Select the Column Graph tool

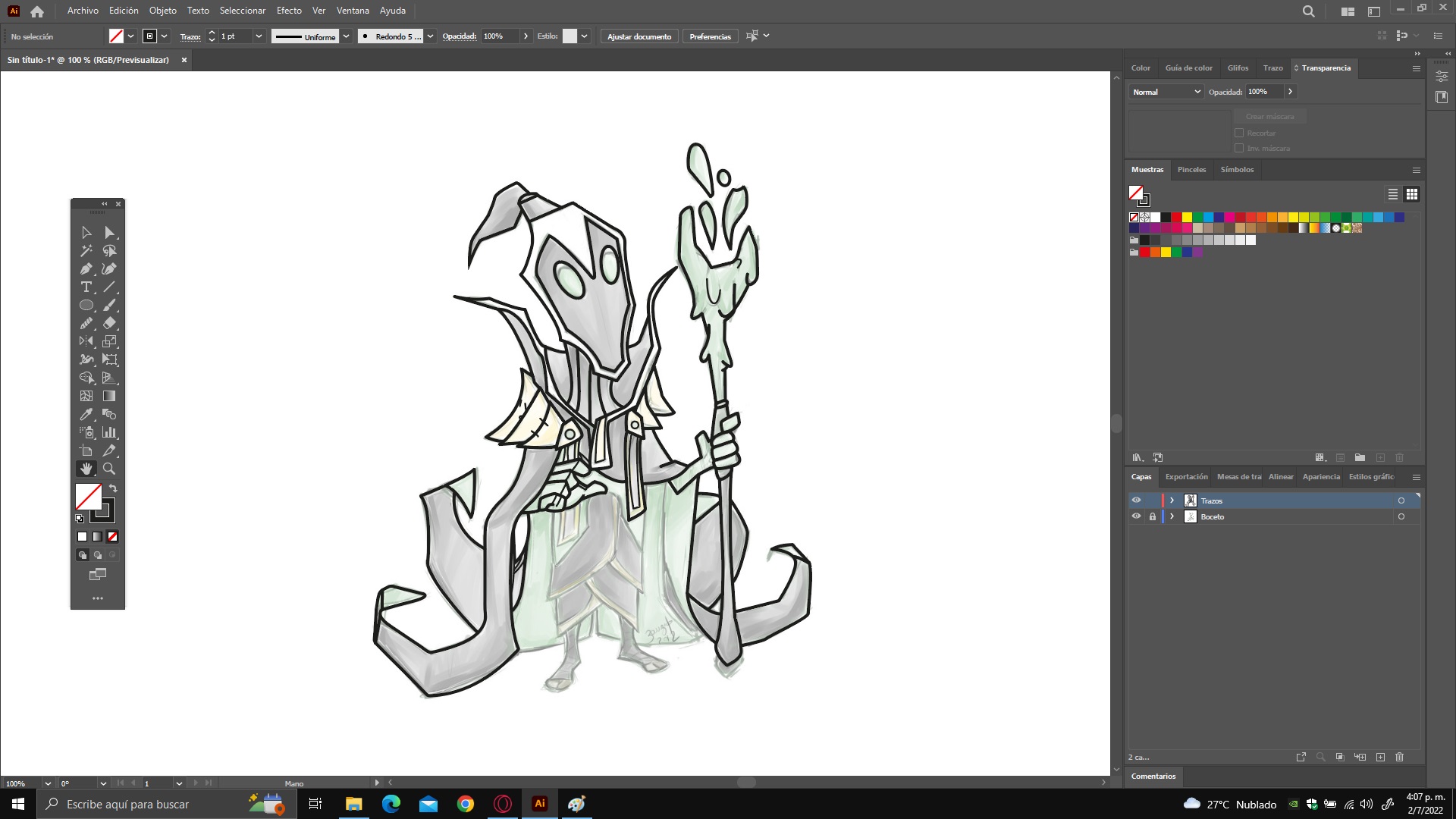110,433
